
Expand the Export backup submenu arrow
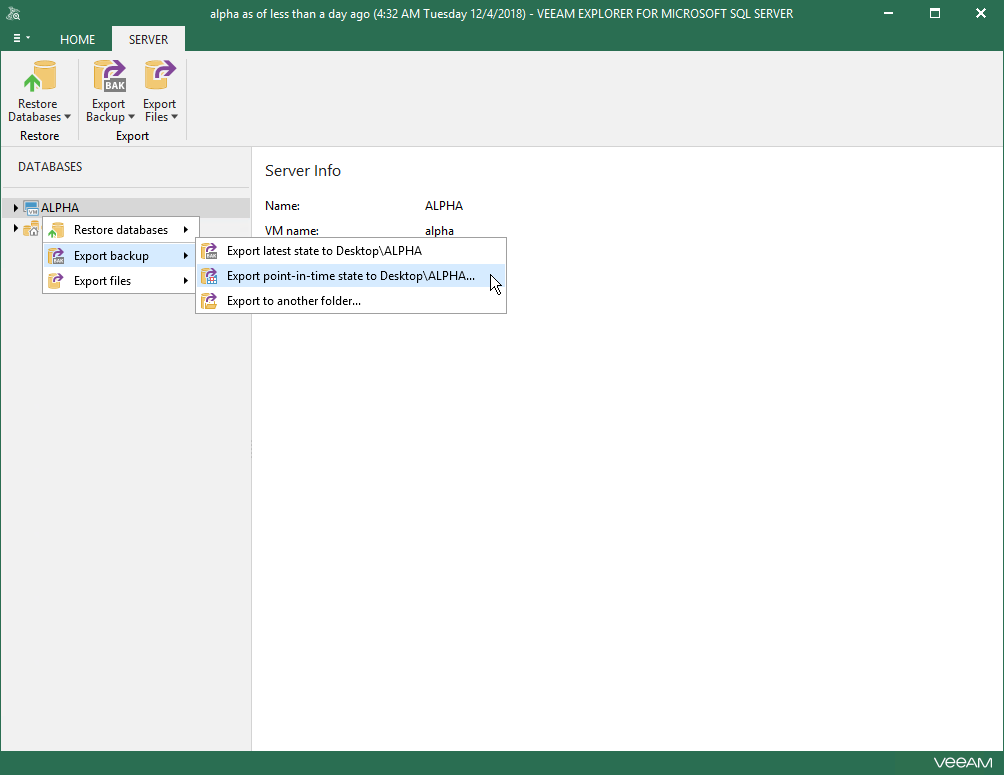point(186,256)
